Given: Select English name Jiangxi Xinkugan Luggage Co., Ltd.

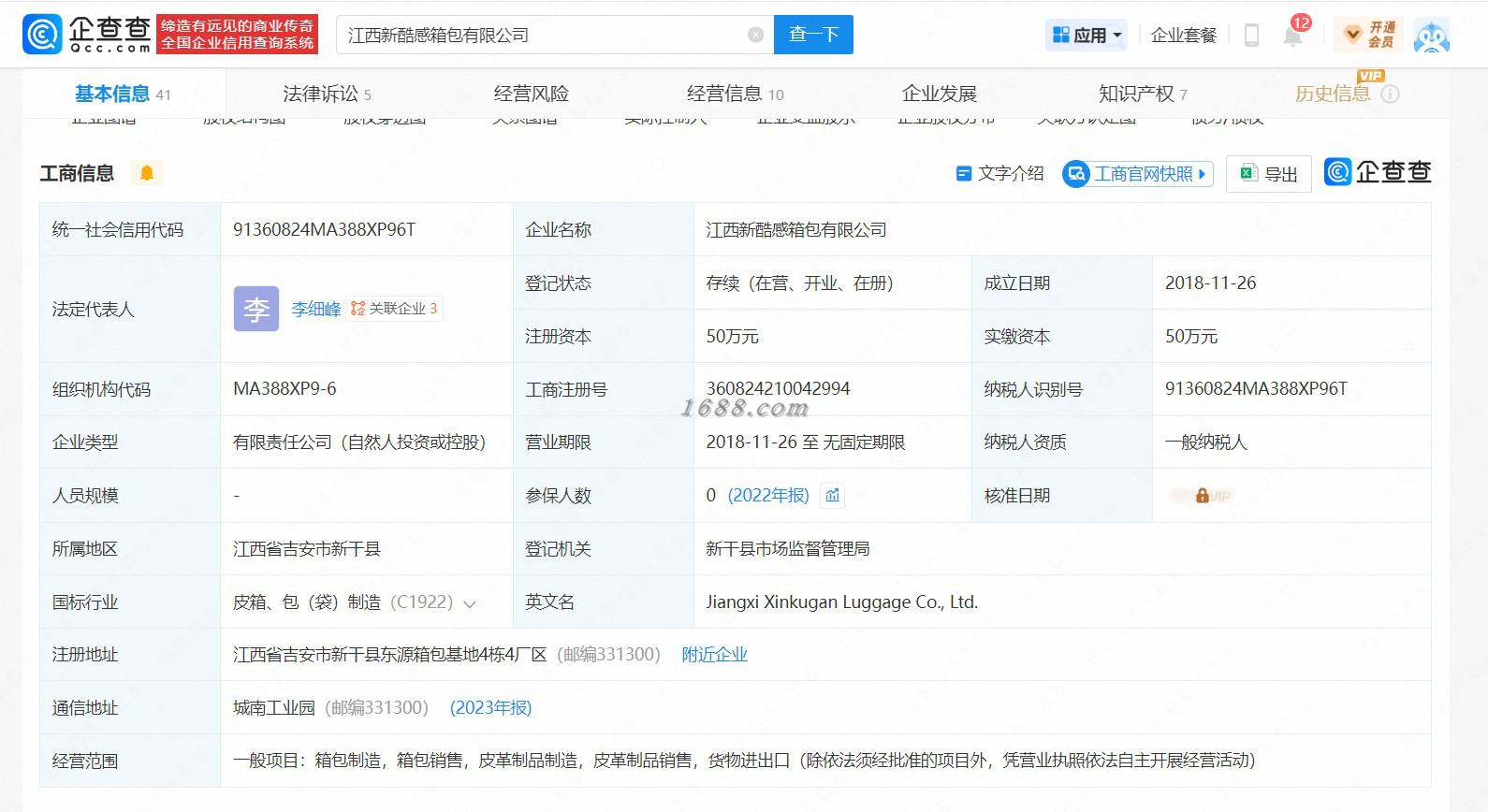Looking at the screenshot, I should coord(842,602).
